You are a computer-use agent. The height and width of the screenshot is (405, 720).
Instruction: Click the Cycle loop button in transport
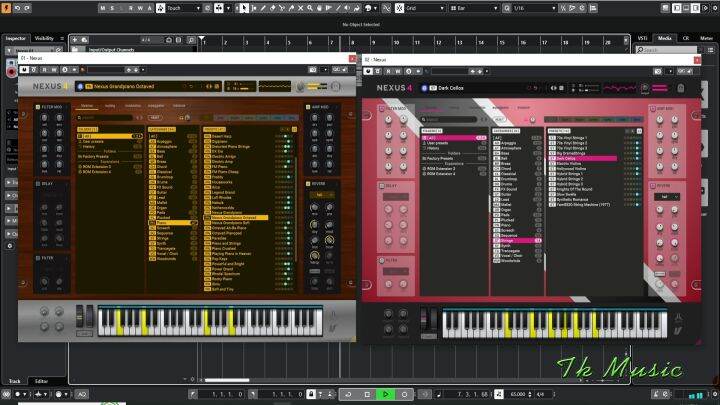[349, 395]
